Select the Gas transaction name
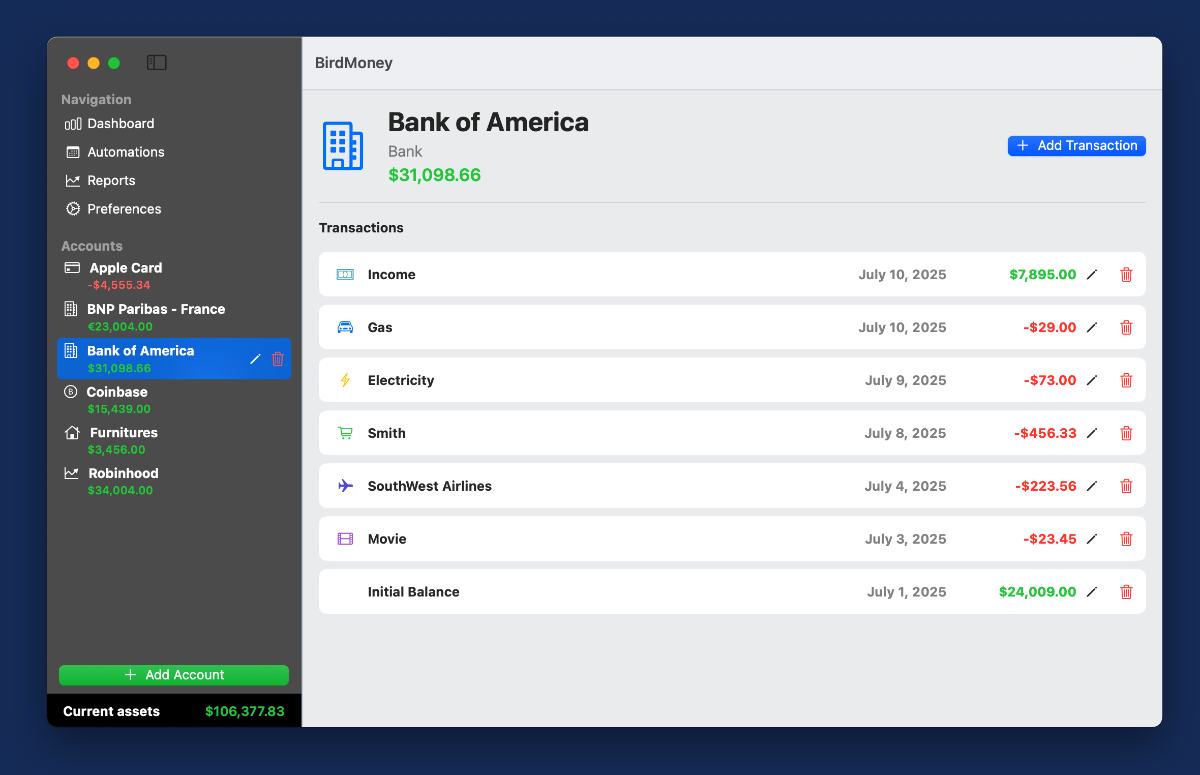Image resolution: width=1200 pixels, height=775 pixels. (x=380, y=328)
